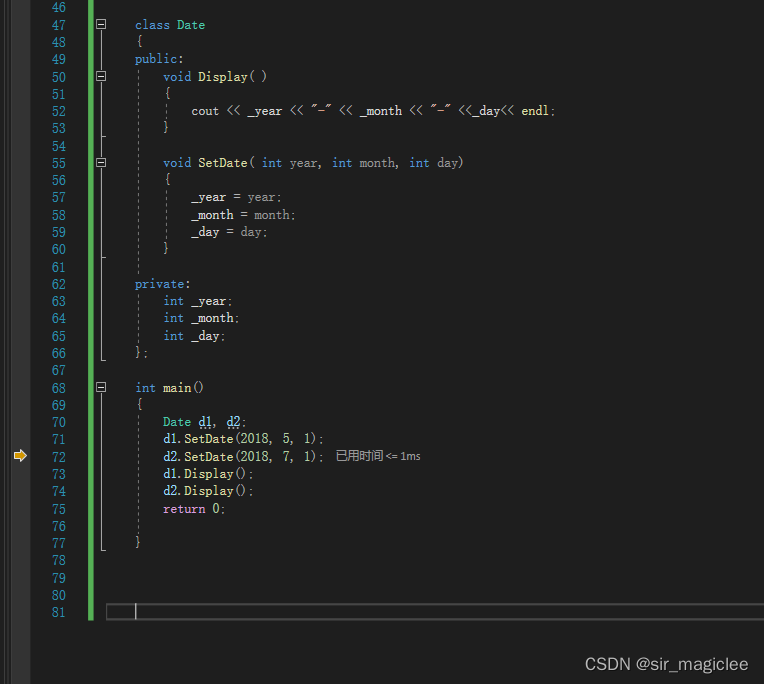Click 'd1.Display();' statement
This screenshot has height=684, width=764.
pos(208,474)
